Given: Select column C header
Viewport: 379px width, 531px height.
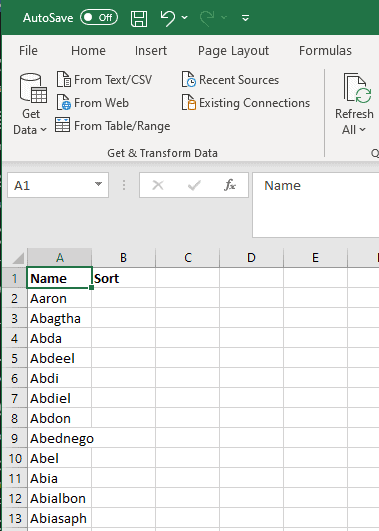Looking at the screenshot, I should (188, 258).
